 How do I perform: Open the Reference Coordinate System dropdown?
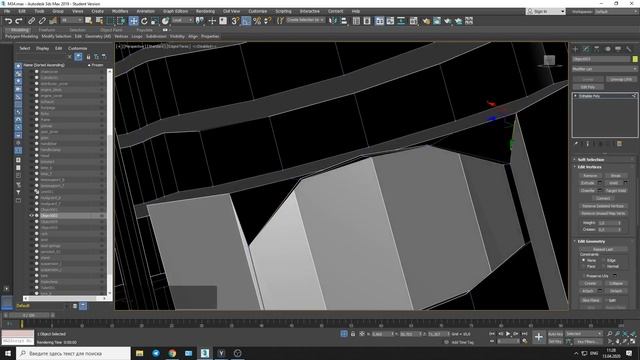tap(182, 20)
